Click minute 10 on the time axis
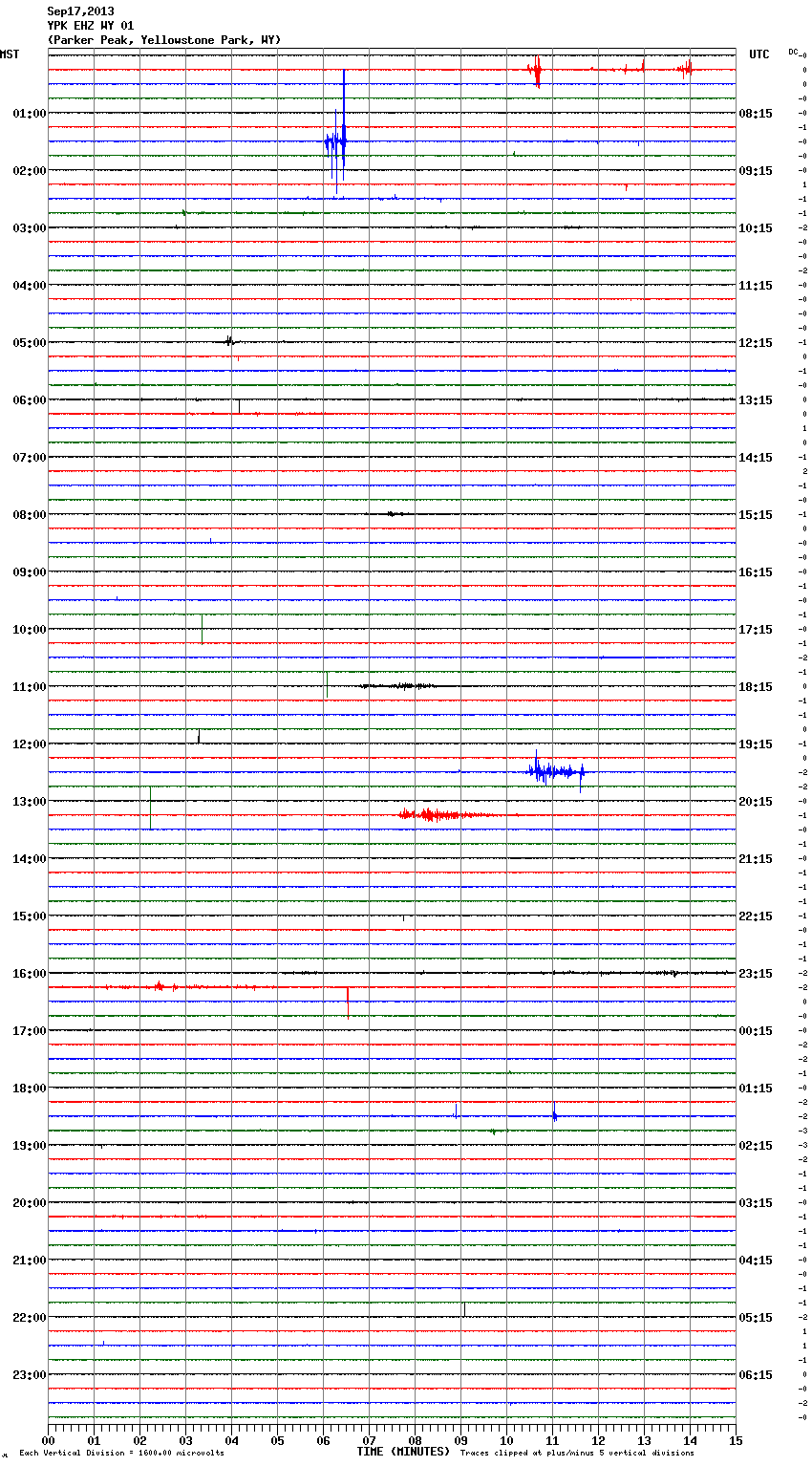The width and height of the screenshot is (812, 1466). 506,1440
